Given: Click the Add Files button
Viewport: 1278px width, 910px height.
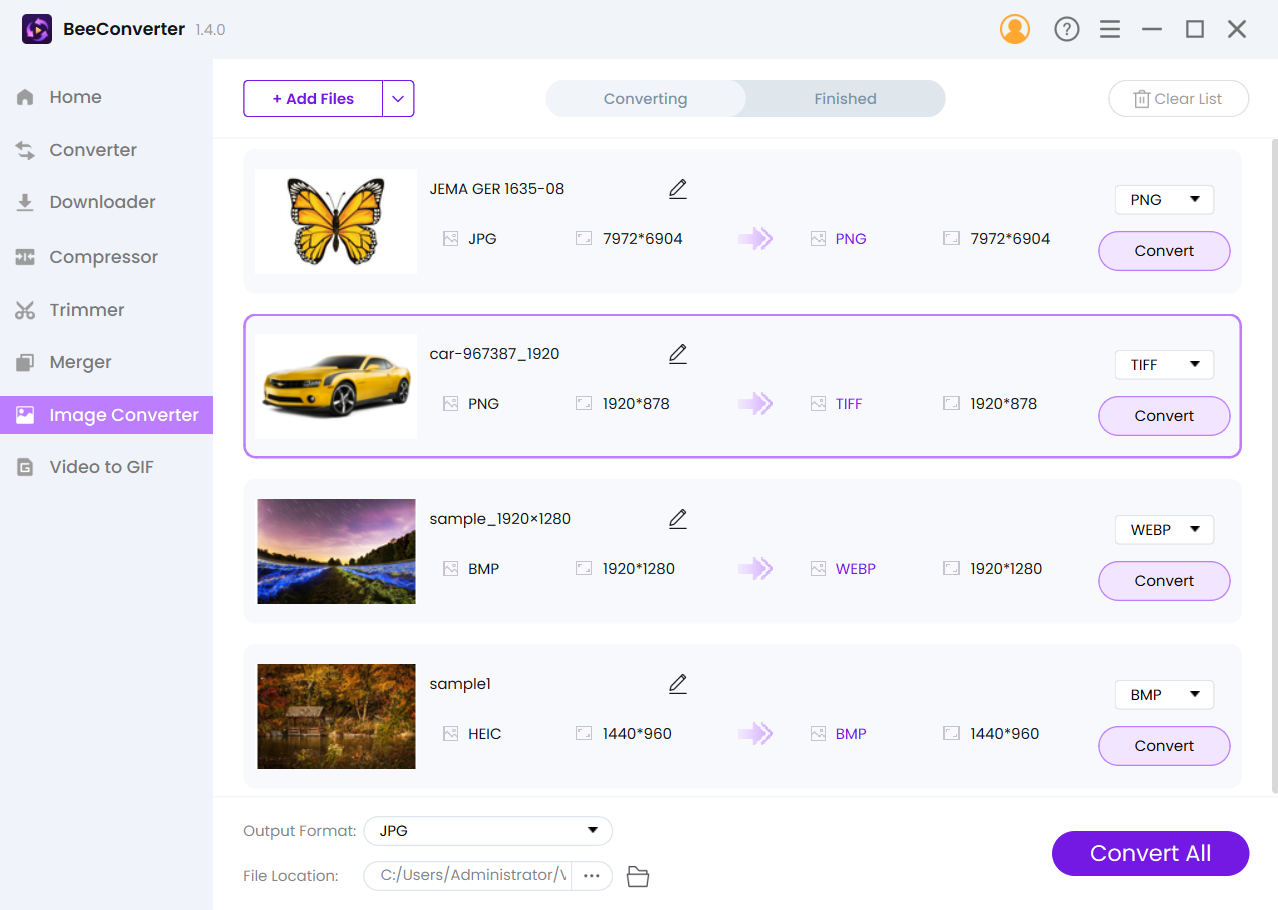Looking at the screenshot, I should tap(313, 99).
